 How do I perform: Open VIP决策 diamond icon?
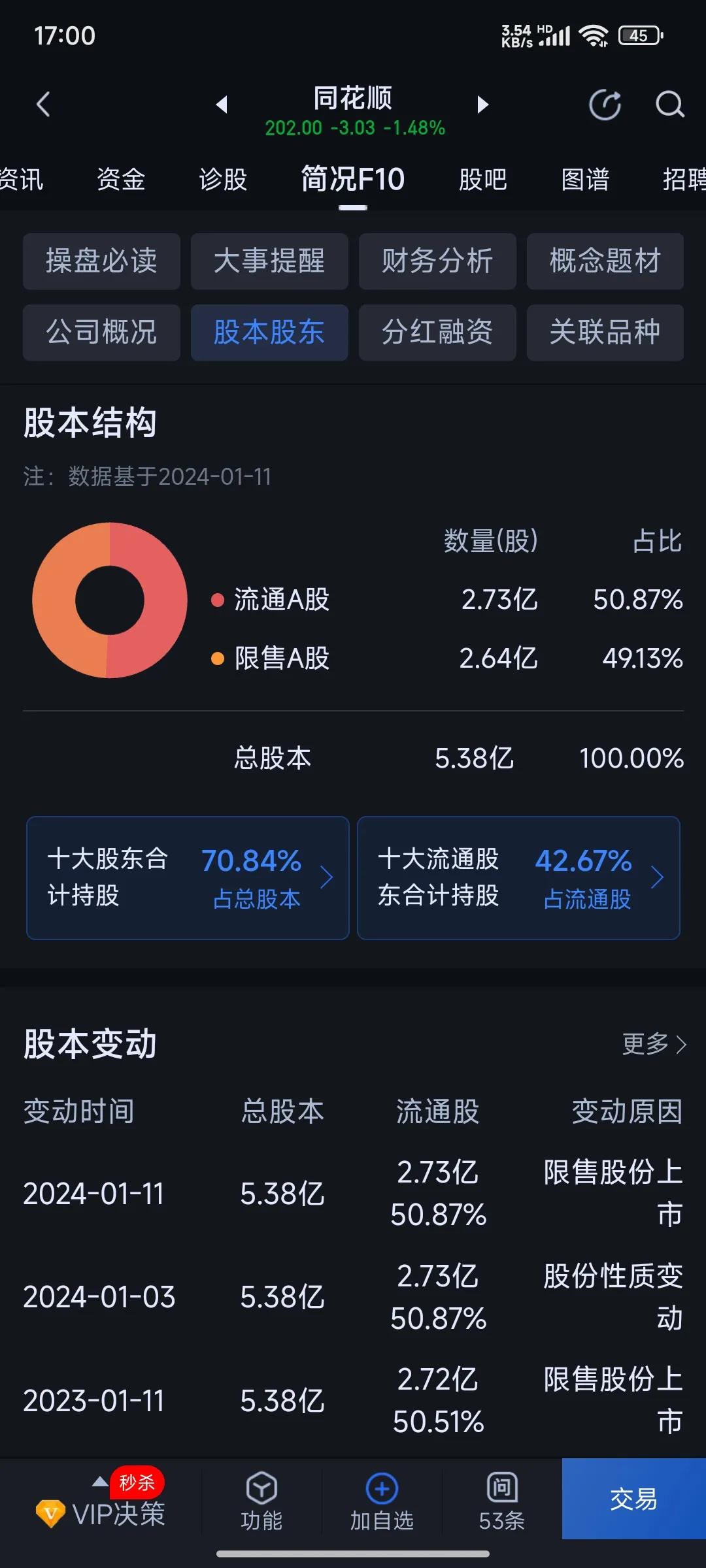coord(50,1513)
